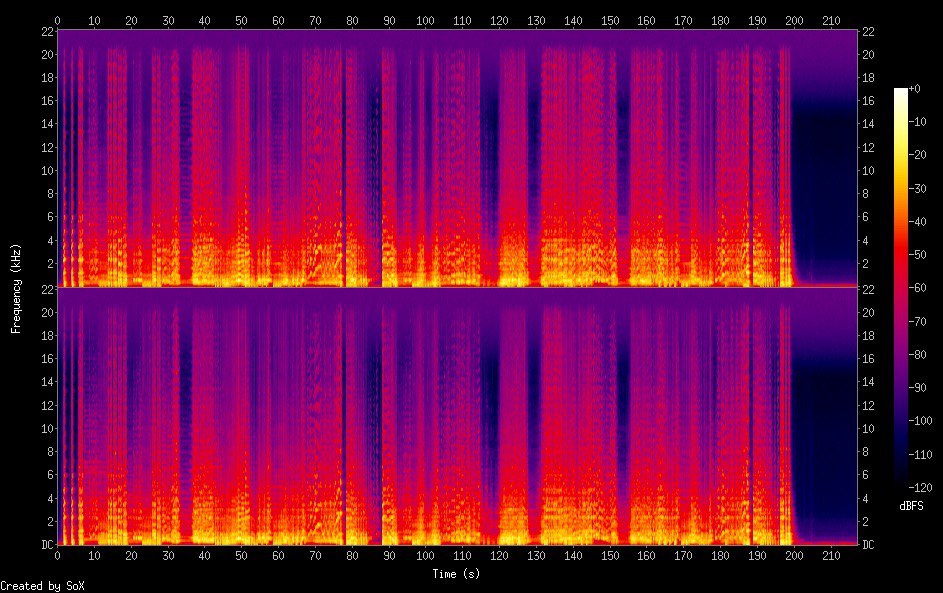943x593 pixels.
Task: Click the "100" tick on the top time axis
Action: click(425, 20)
